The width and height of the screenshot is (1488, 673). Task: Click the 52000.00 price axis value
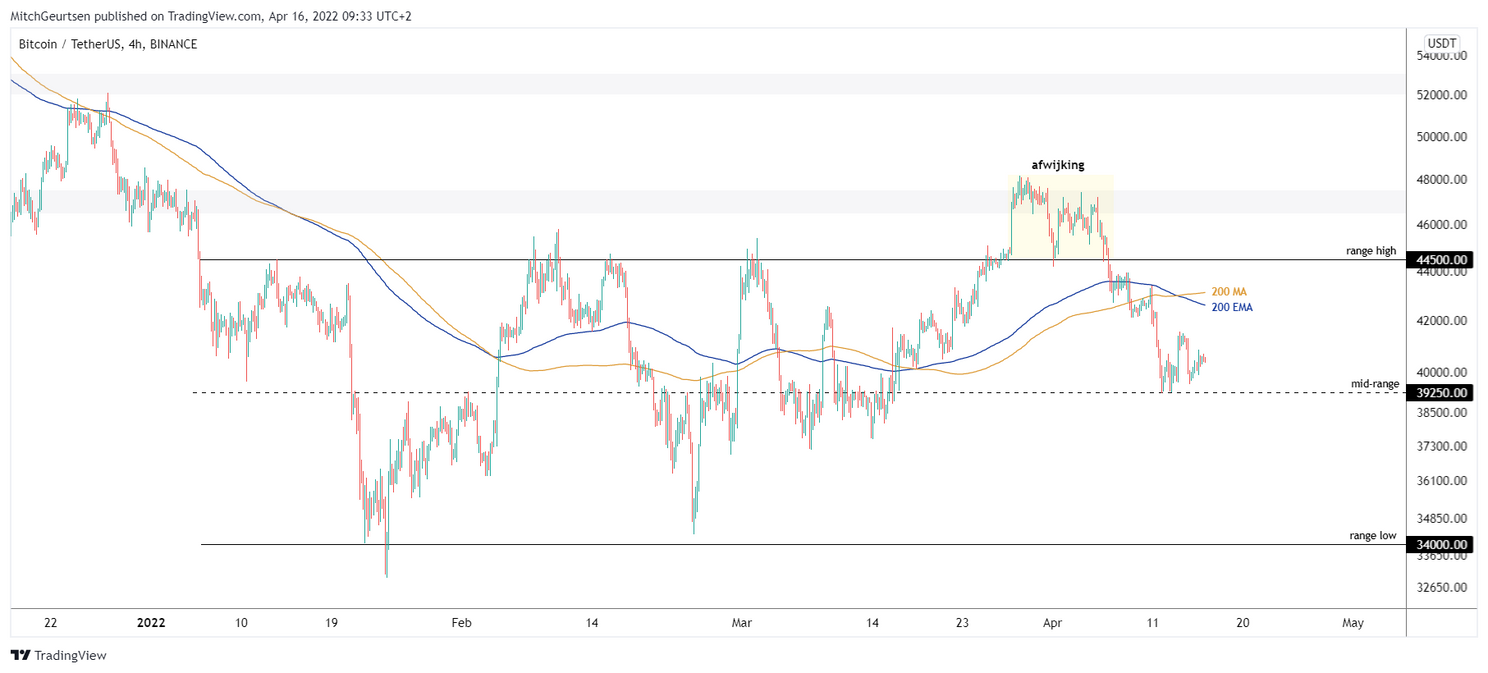(1444, 95)
